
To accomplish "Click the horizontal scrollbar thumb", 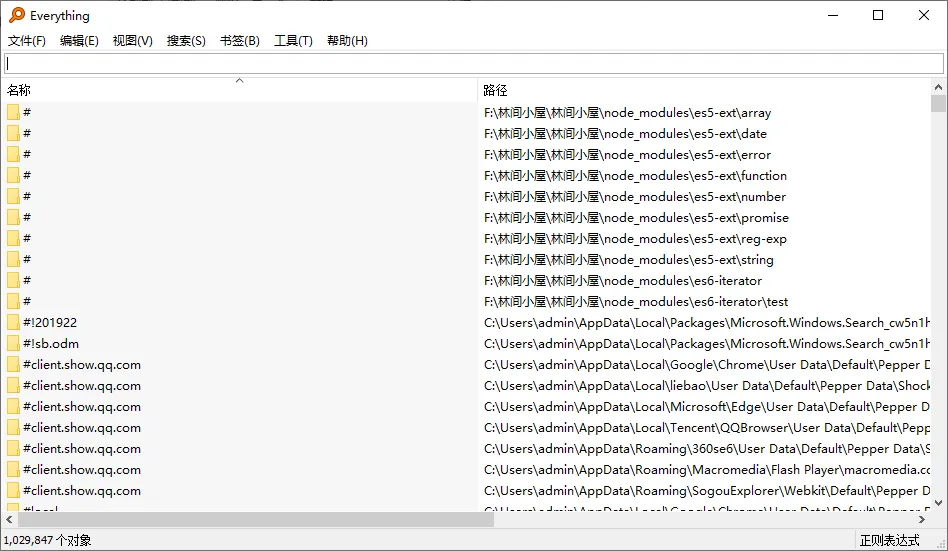I will [x=255, y=519].
